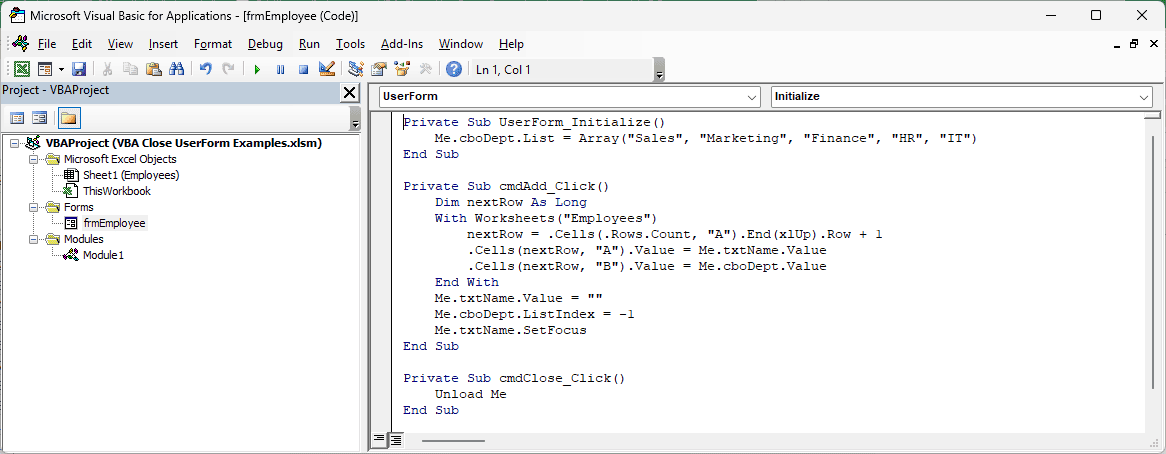Open the Format menu
This screenshot has width=1166, height=454.
pos(213,44)
